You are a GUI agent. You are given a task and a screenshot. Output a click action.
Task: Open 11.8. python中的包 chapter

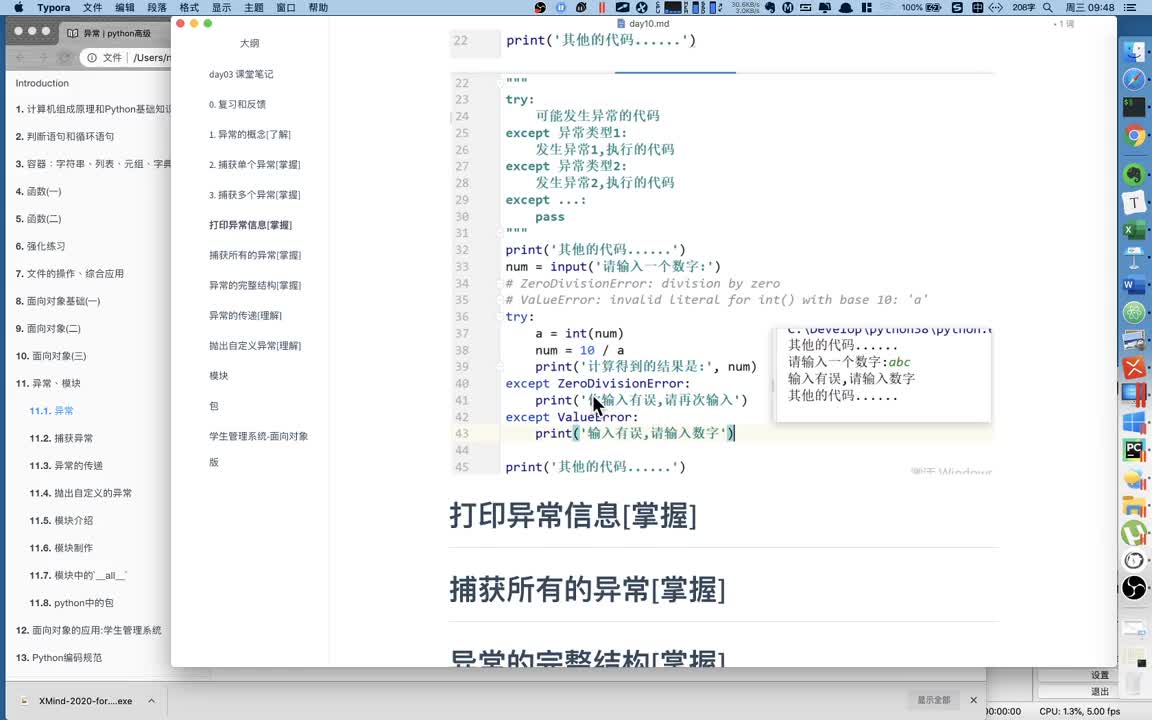click(71, 602)
